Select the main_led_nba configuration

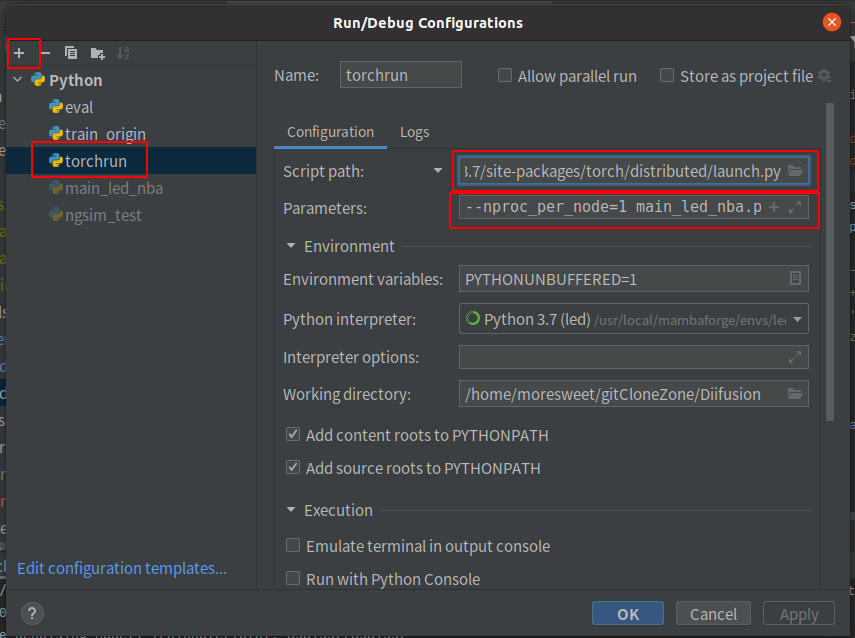point(131,188)
